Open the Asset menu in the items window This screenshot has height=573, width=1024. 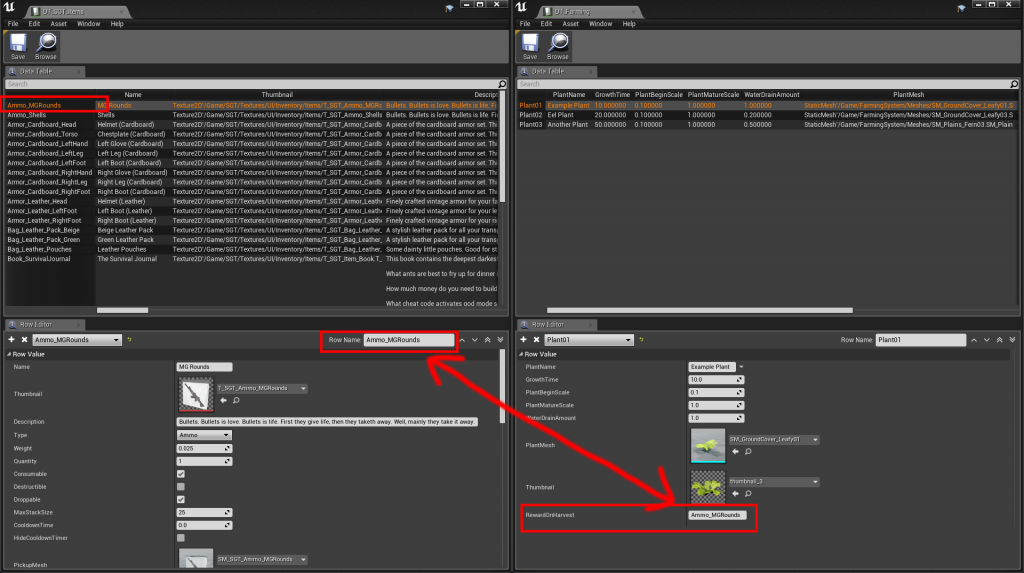pyautogui.click(x=59, y=23)
